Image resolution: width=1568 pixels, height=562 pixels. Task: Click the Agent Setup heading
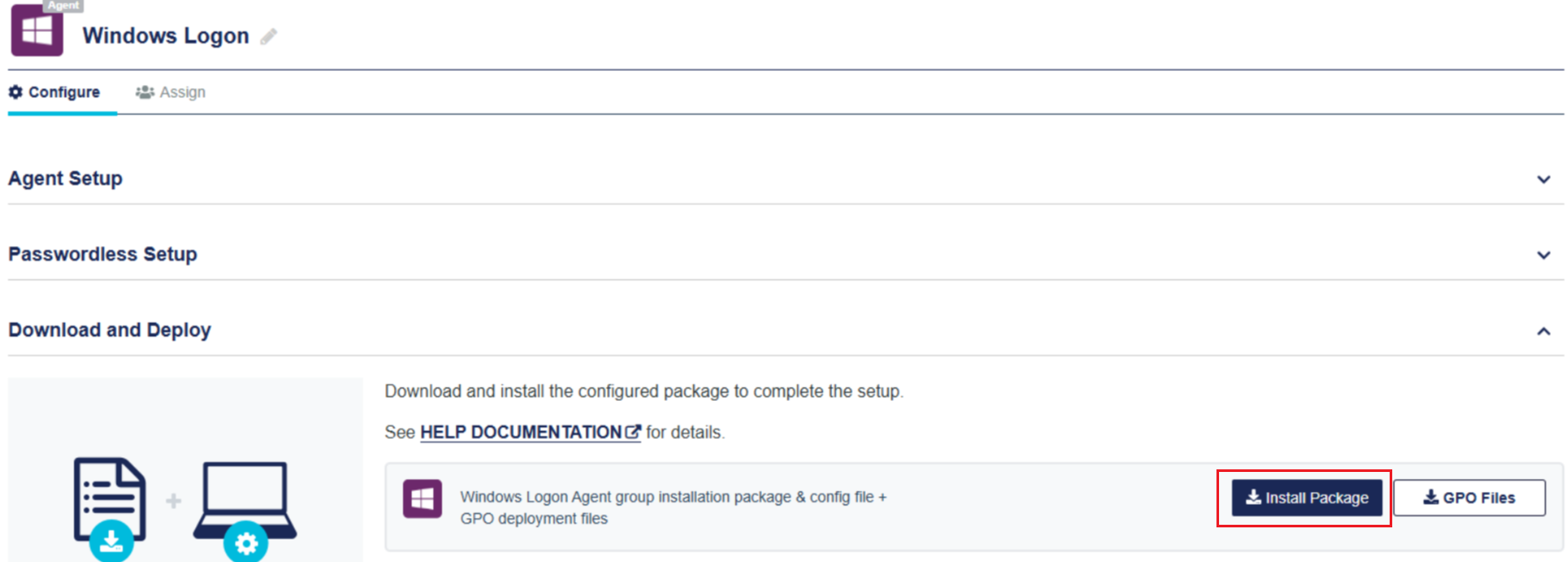[66, 178]
